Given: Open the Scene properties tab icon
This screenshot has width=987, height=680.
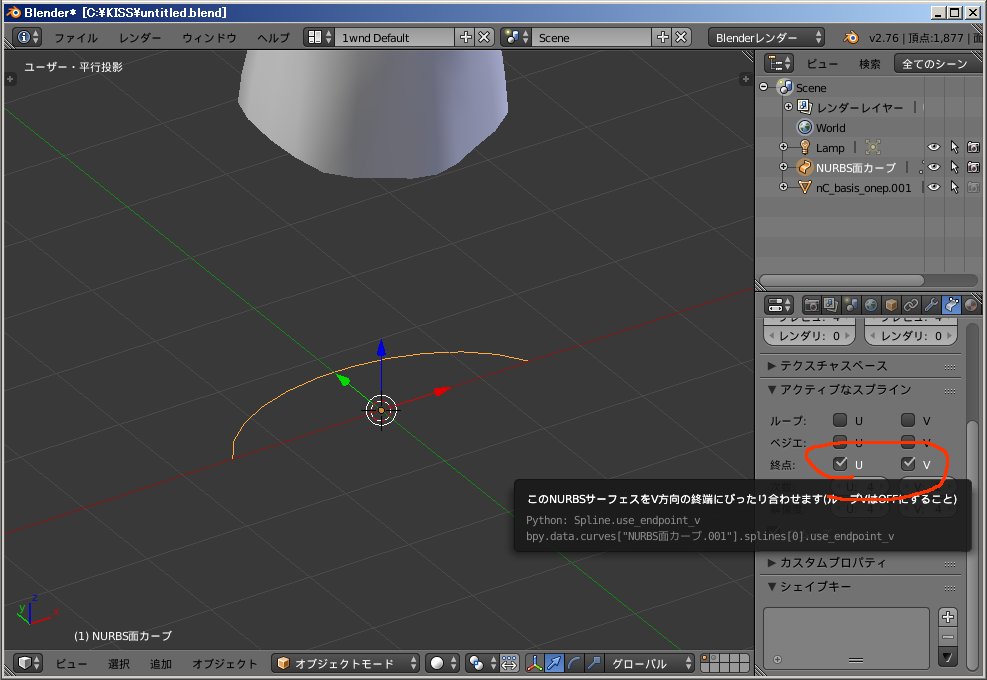Looking at the screenshot, I should (851, 305).
